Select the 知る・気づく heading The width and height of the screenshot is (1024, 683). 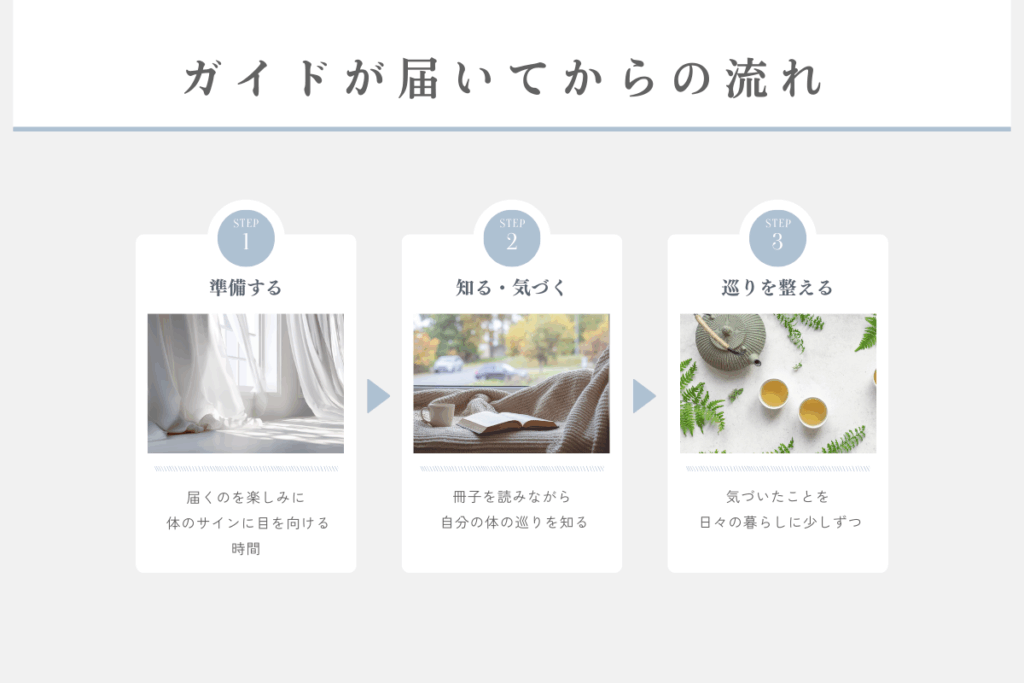point(511,287)
